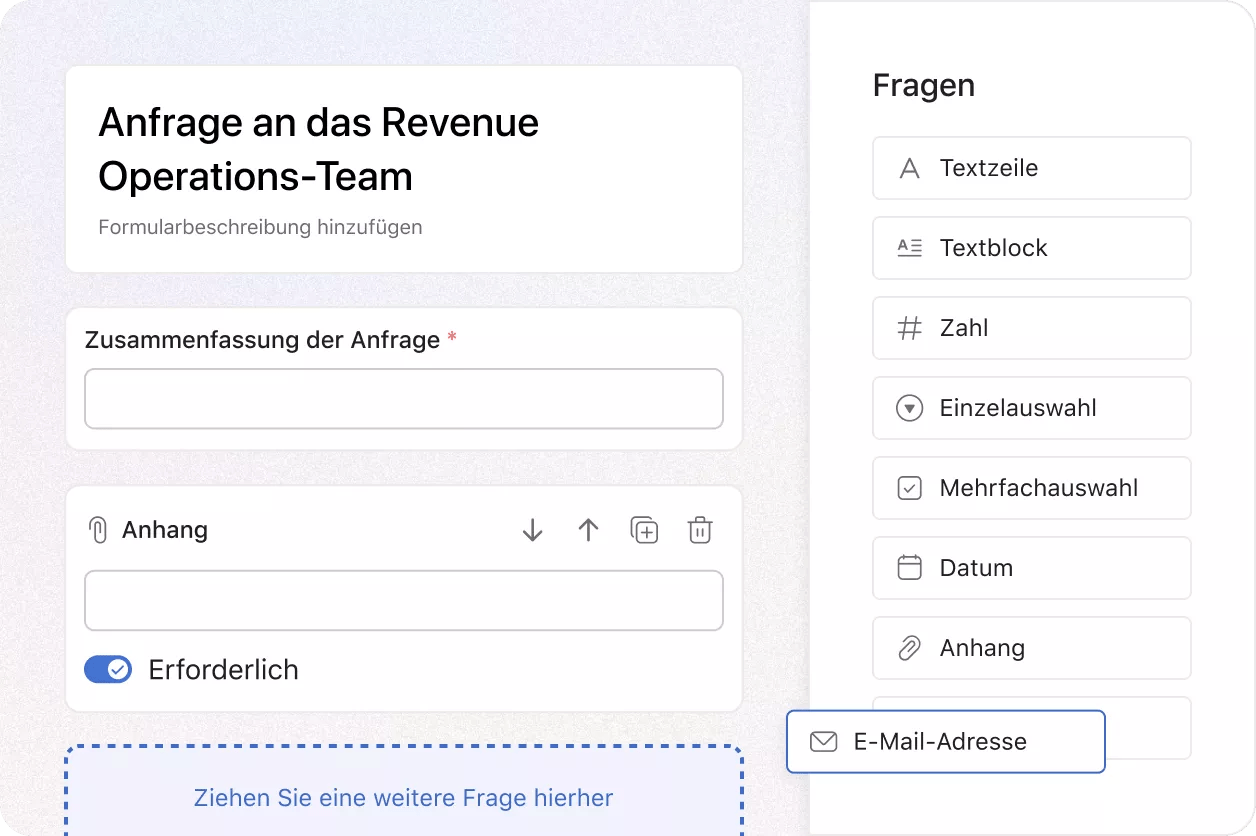This screenshot has height=836, width=1256.
Task: Add a Textblock question
Action: click(x=1031, y=248)
